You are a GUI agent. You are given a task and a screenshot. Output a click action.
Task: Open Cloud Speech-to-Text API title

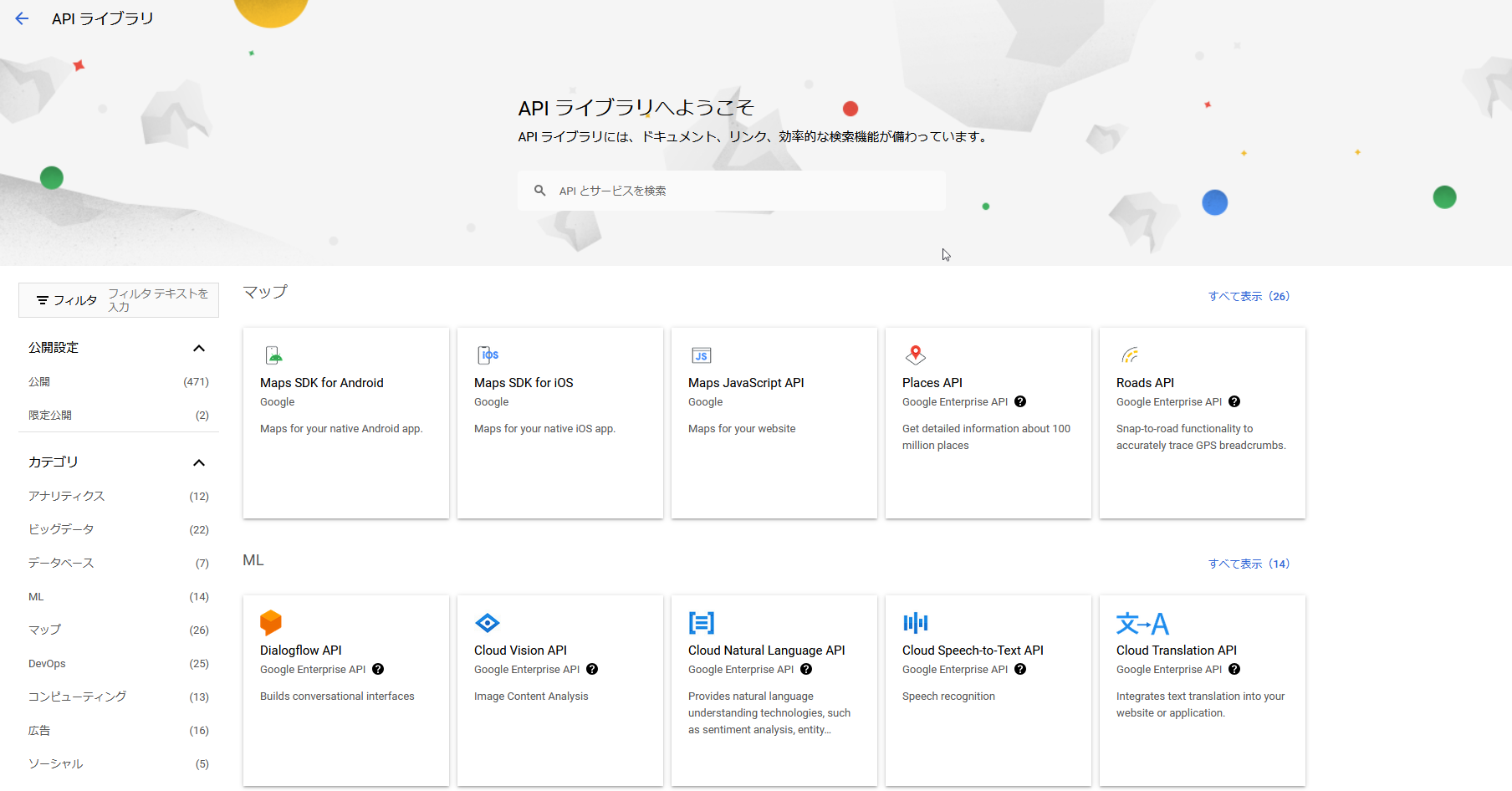point(973,651)
